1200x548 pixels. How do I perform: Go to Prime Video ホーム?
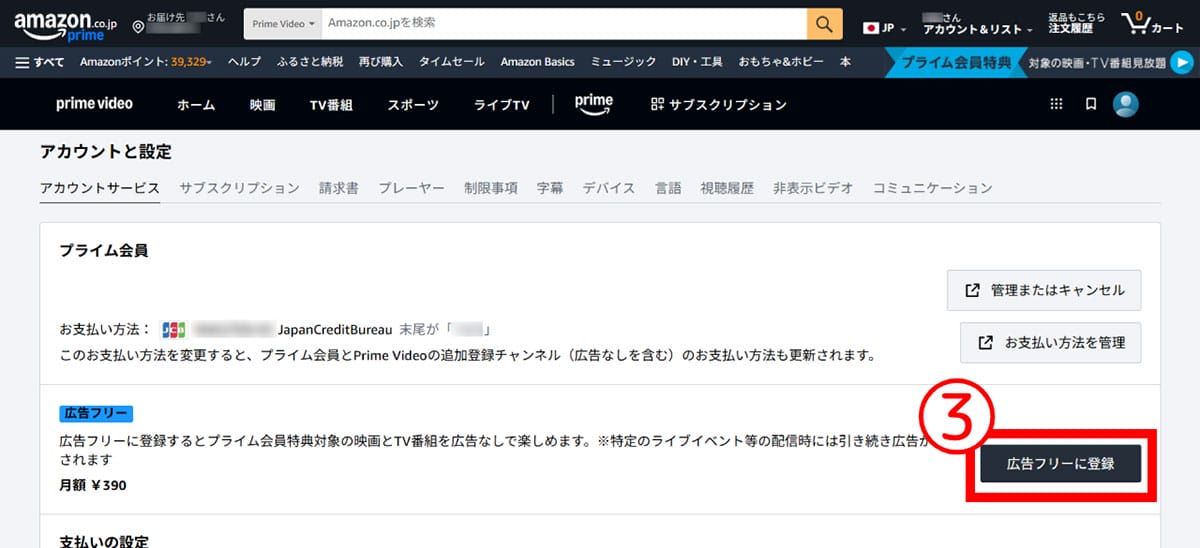pos(196,104)
